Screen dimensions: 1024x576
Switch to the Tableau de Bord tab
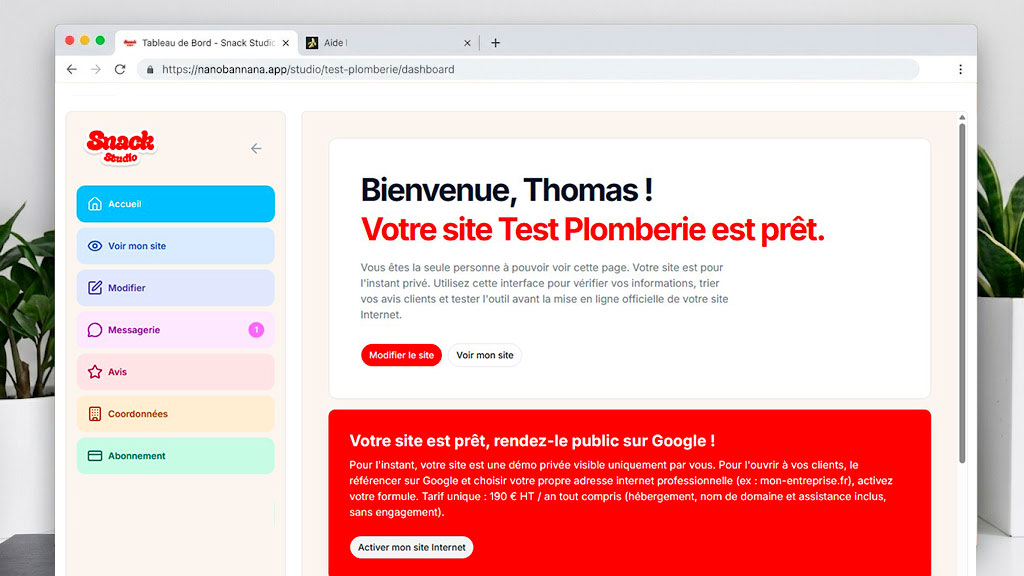(207, 42)
